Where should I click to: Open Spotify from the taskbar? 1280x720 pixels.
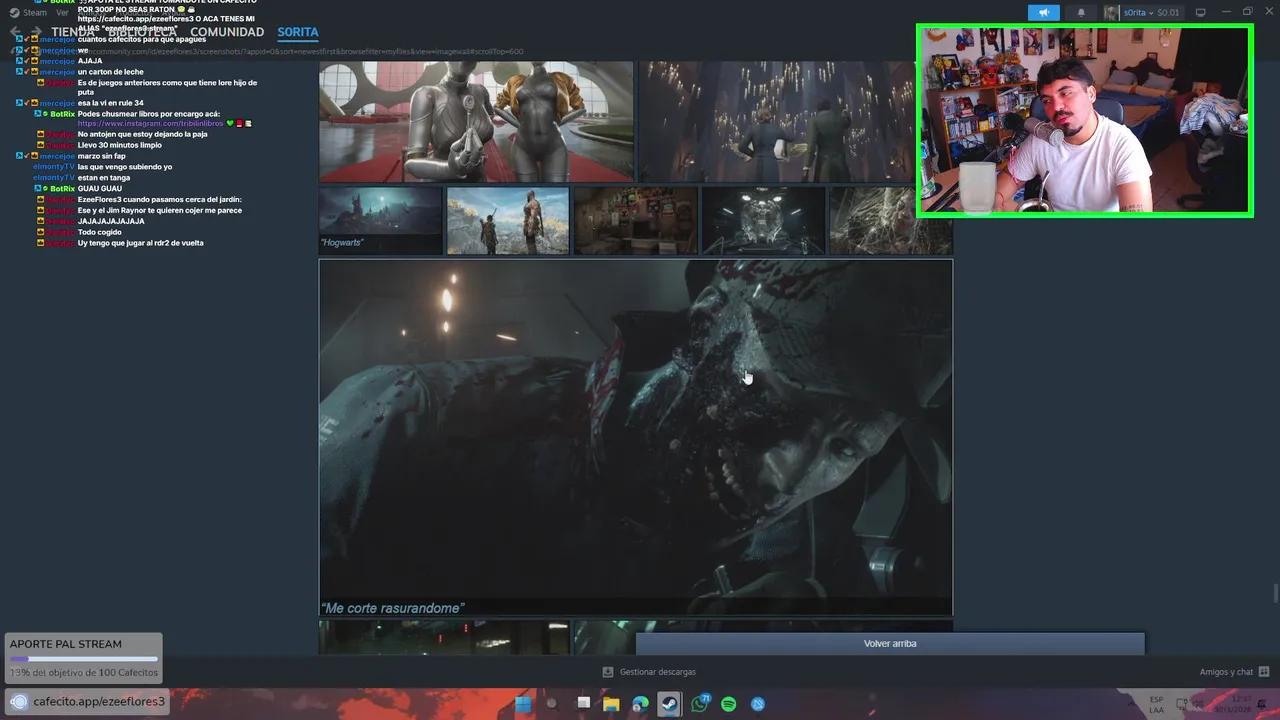click(x=729, y=704)
